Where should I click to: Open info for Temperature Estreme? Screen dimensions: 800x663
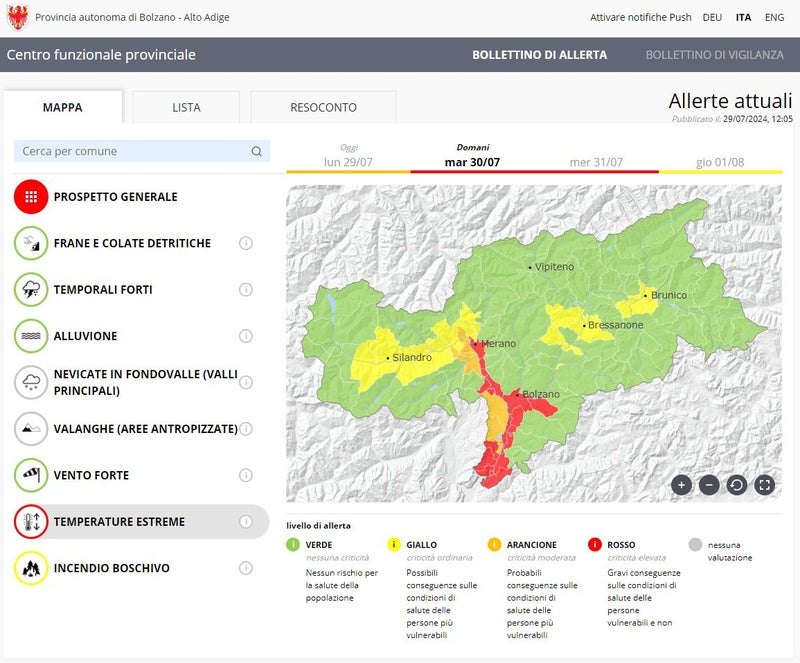[246, 521]
